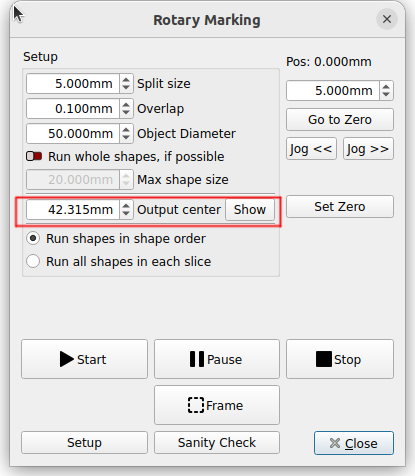Screen dimensions: 415x476
Task: Jog backward with Jog << button
Action: [x=311, y=149]
